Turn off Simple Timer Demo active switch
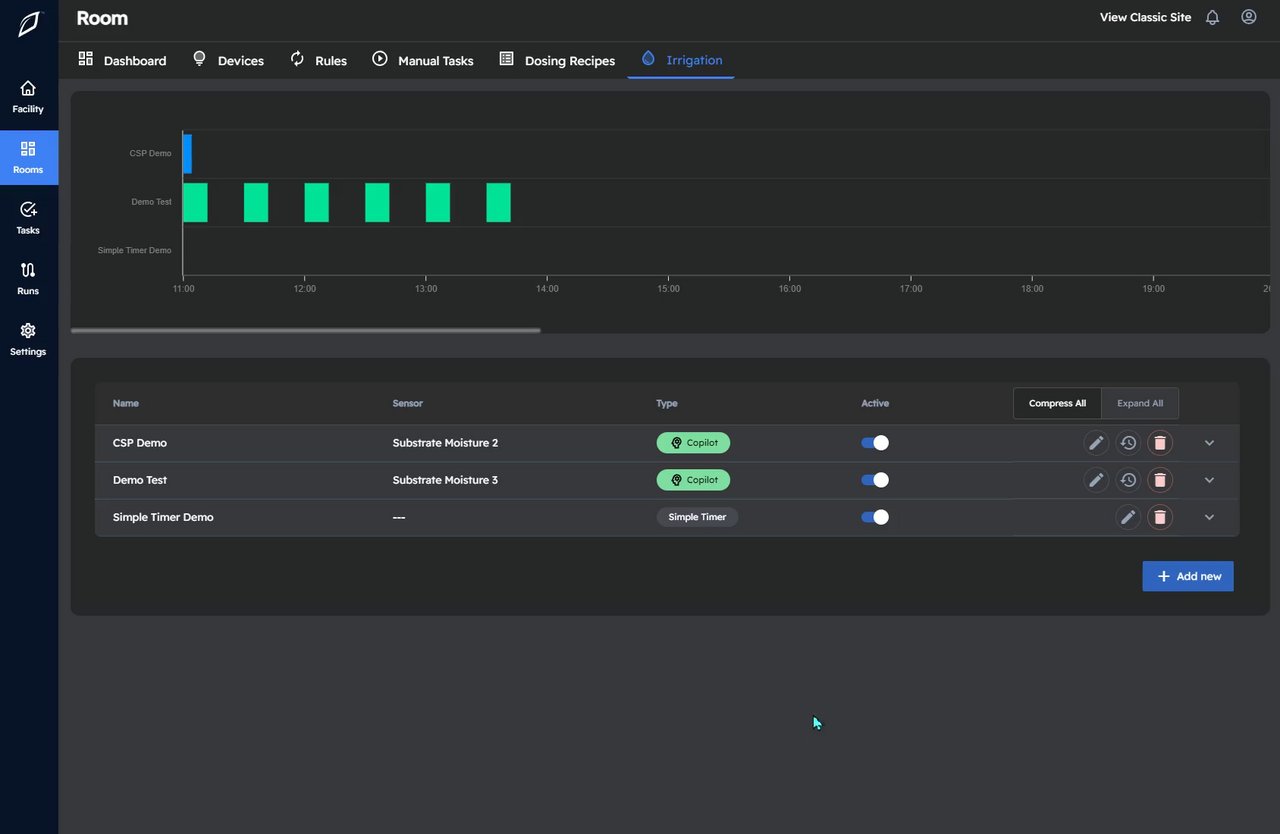Image resolution: width=1280 pixels, height=834 pixels. pyautogui.click(x=875, y=517)
